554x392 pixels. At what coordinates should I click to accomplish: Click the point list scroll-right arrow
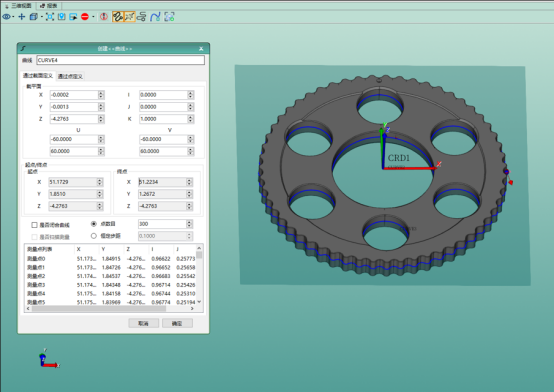[192, 309]
